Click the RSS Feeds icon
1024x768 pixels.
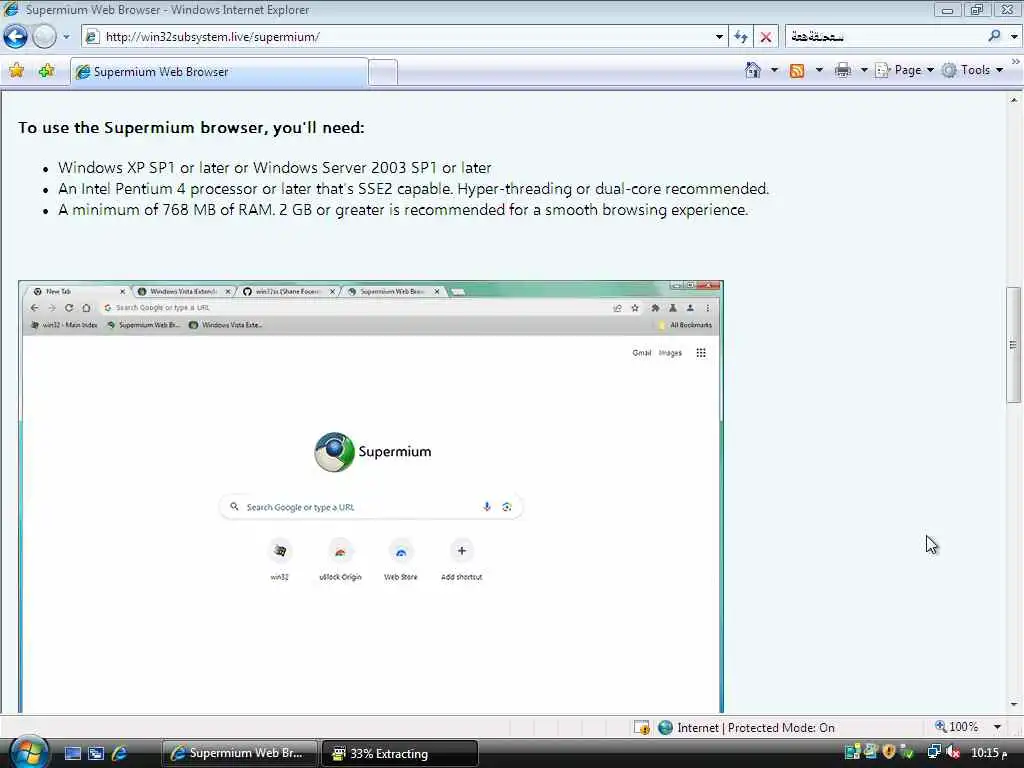tap(797, 71)
